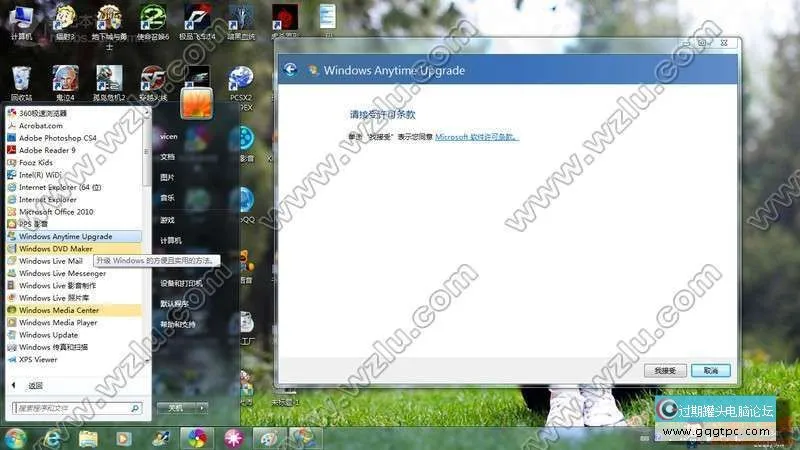
Task: Switch to Windows Anytime Upgrade taskbar button
Action: (305, 438)
